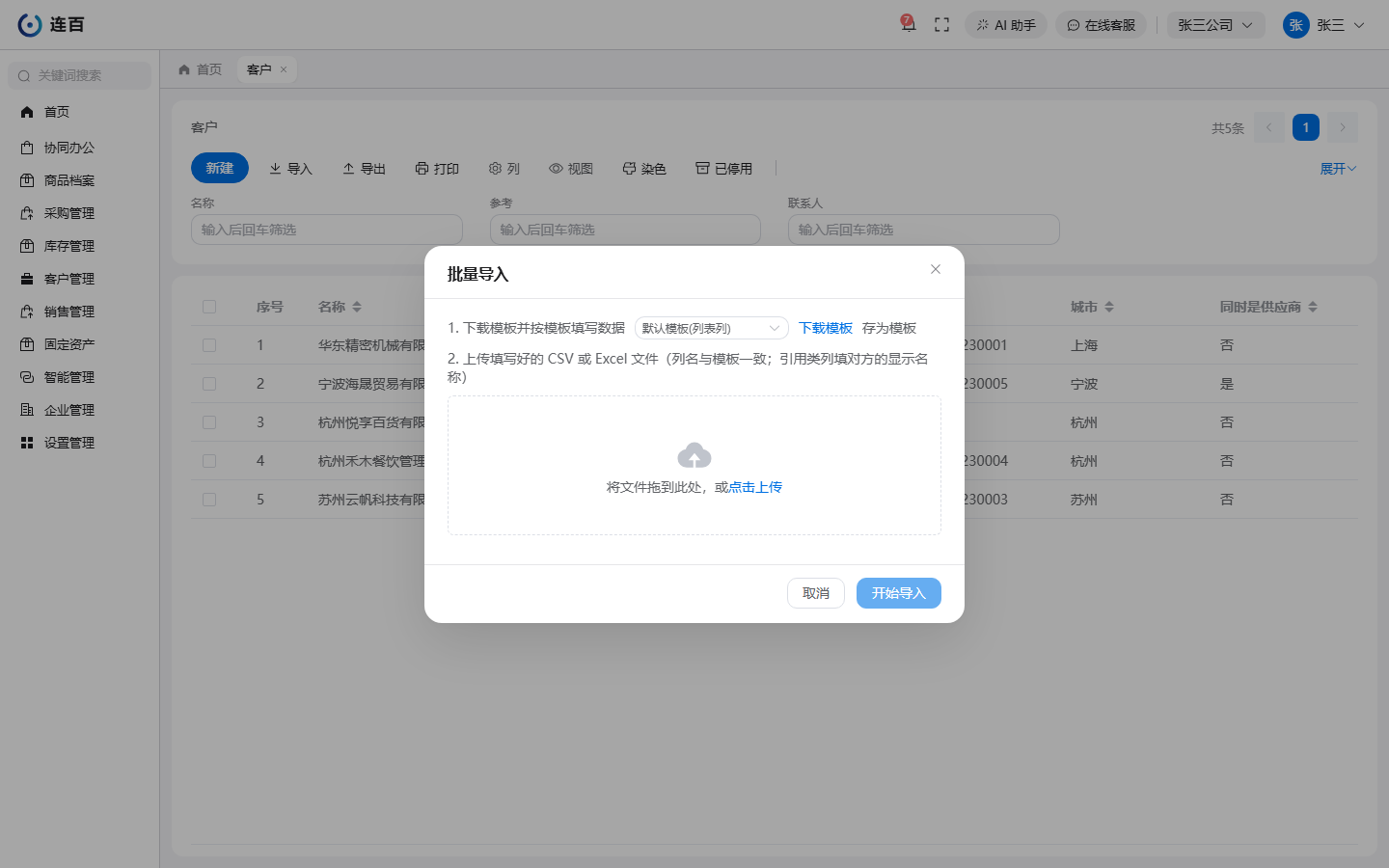
Task: Toggle the select-all header checkbox
Action: [209, 307]
